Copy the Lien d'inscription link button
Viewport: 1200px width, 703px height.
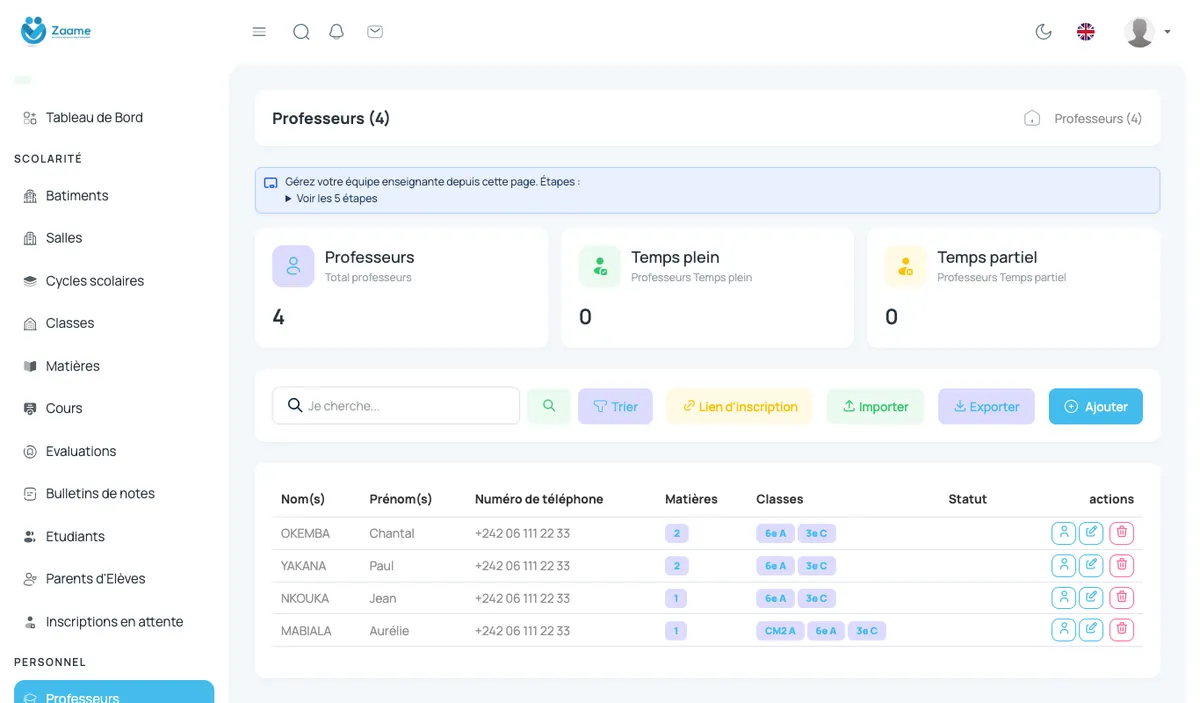[739, 406]
